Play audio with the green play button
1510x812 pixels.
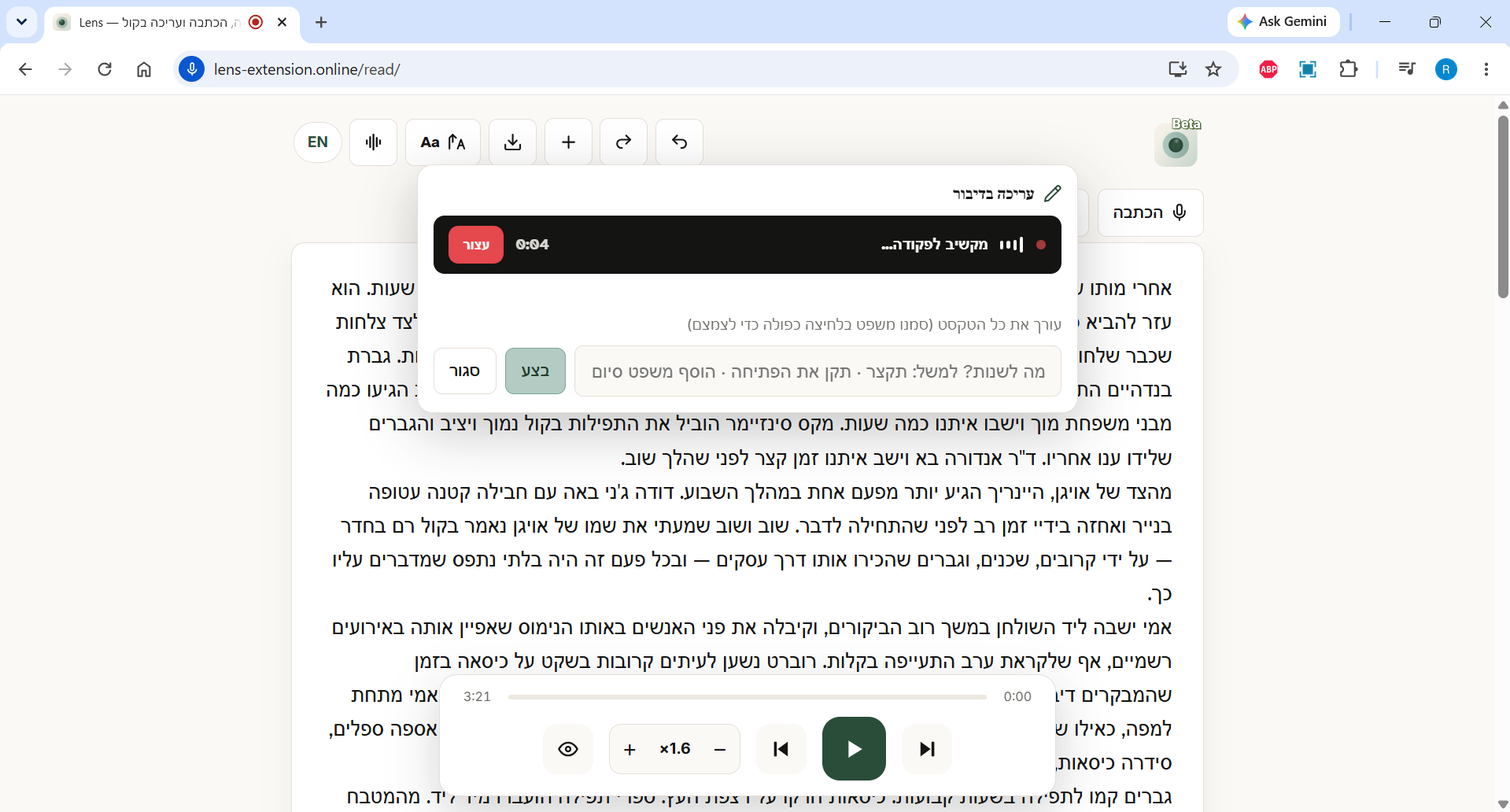pyautogui.click(x=854, y=748)
